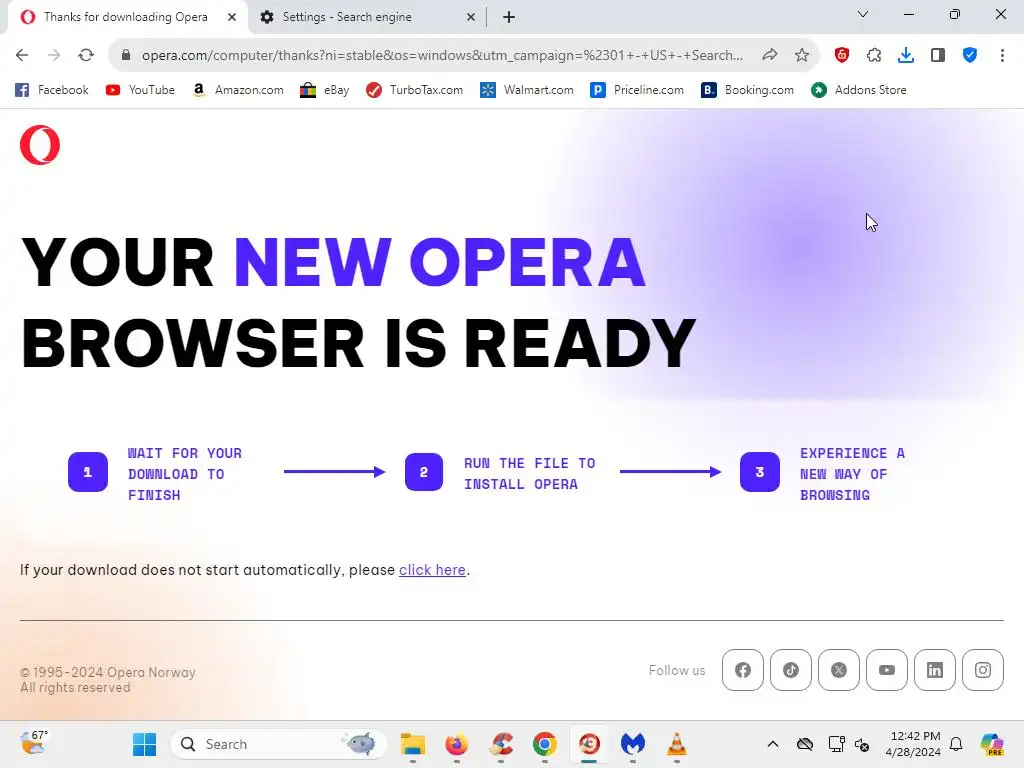This screenshot has height=768, width=1024.
Task: Toggle the browser side panel
Action: (938, 56)
